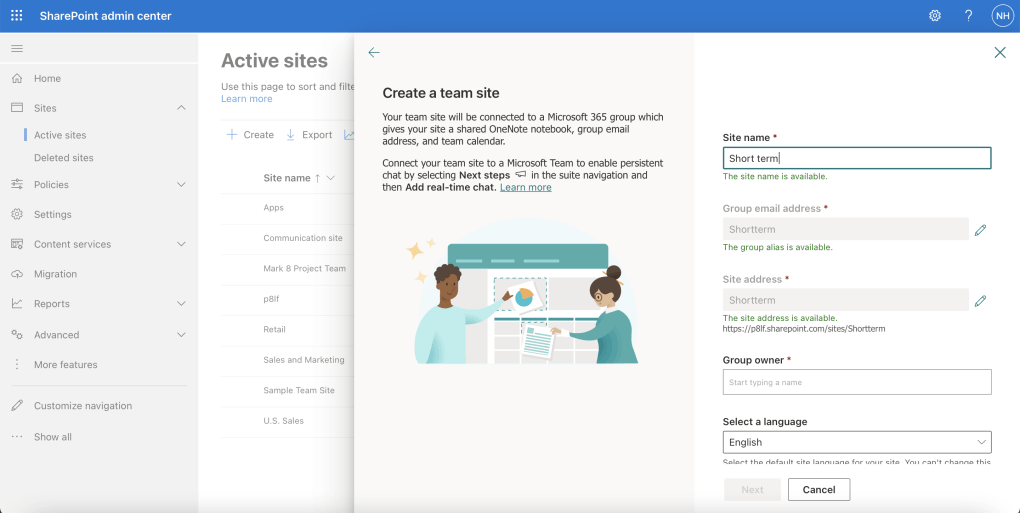Open the NH account avatar
This screenshot has height=513, width=1020.
click(1002, 16)
